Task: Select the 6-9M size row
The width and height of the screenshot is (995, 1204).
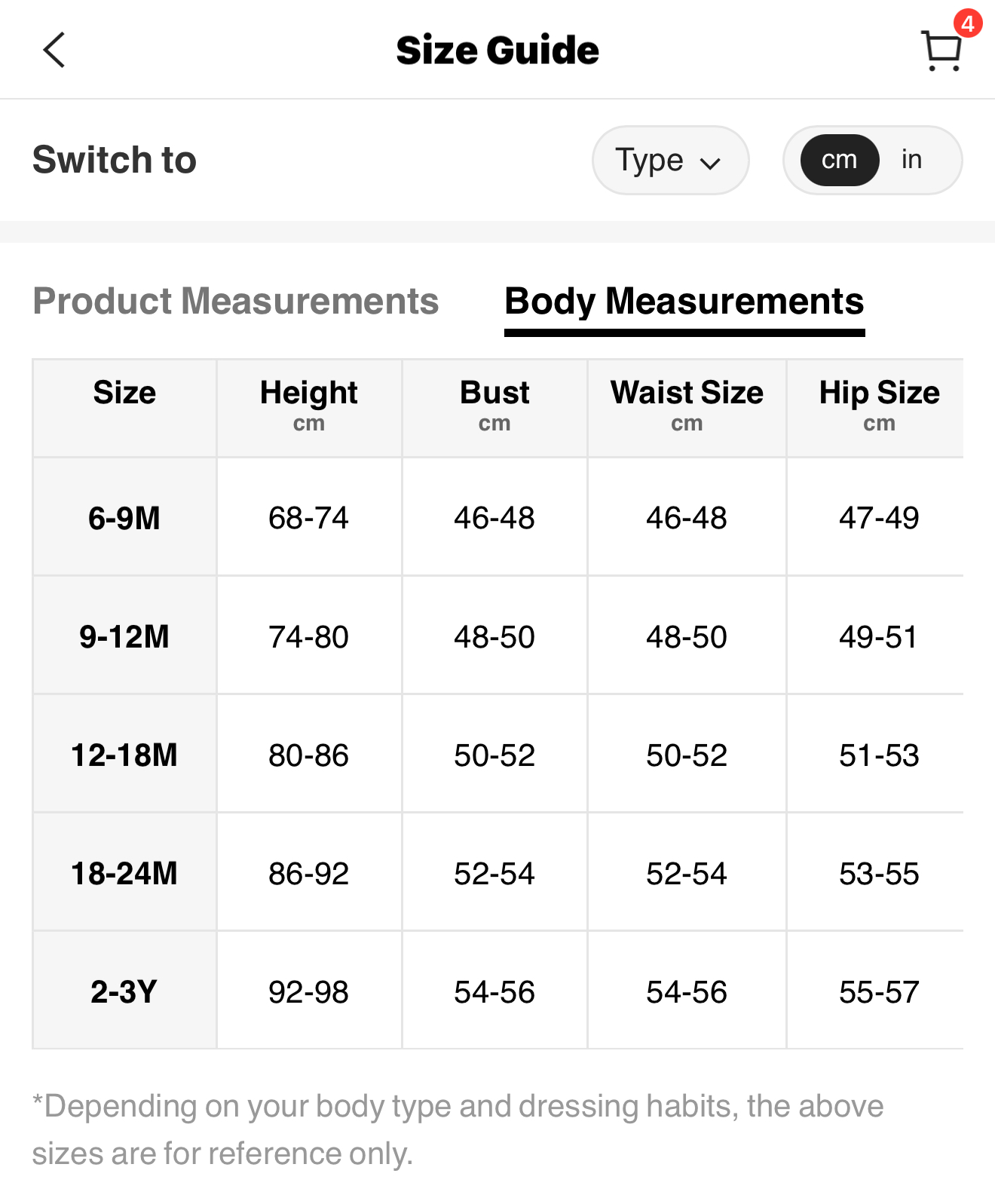Action: (124, 518)
